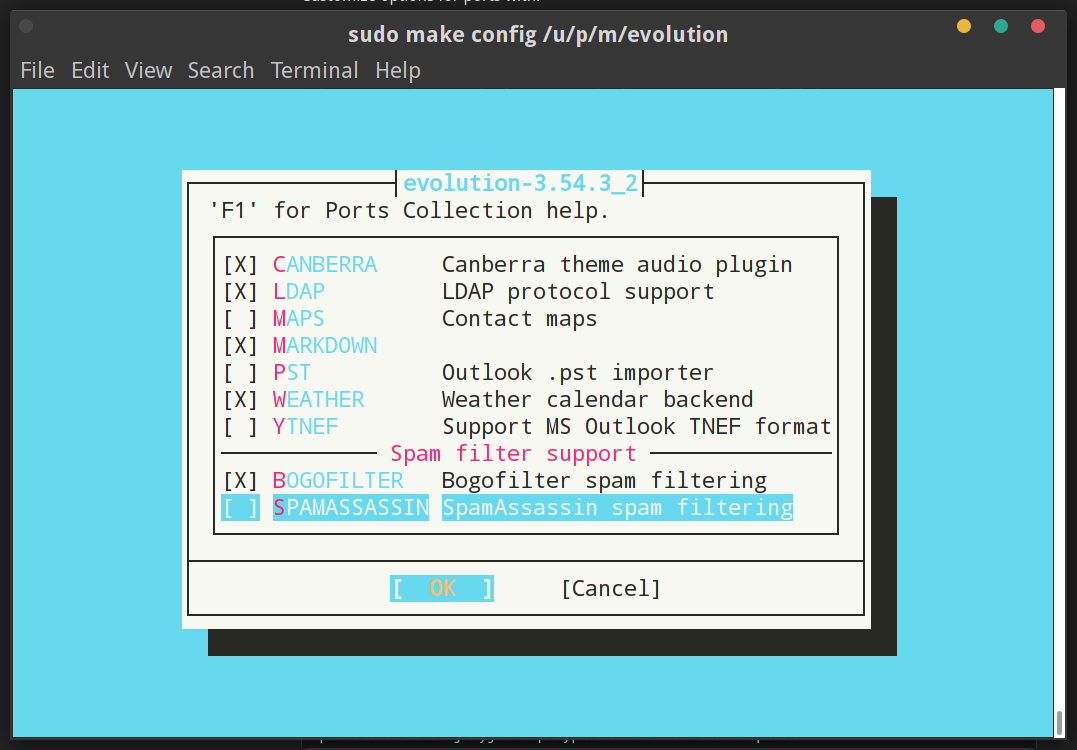Click the 'SpamAssassin spam filtering' highlighted text
The width and height of the screenshot is (1077, 750).
[x=617, y=508]
